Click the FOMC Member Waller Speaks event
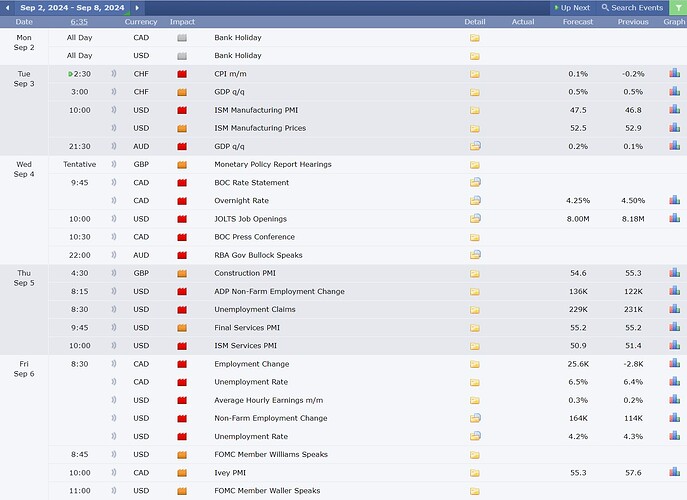687x500 pixels. [267, 491]
